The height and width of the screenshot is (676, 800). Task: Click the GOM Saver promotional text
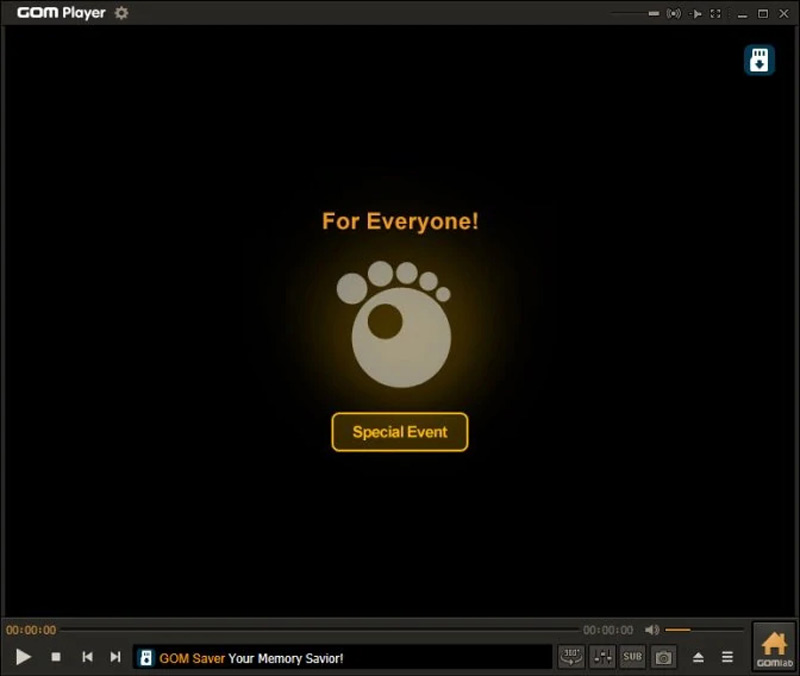(x=192, y=658)
